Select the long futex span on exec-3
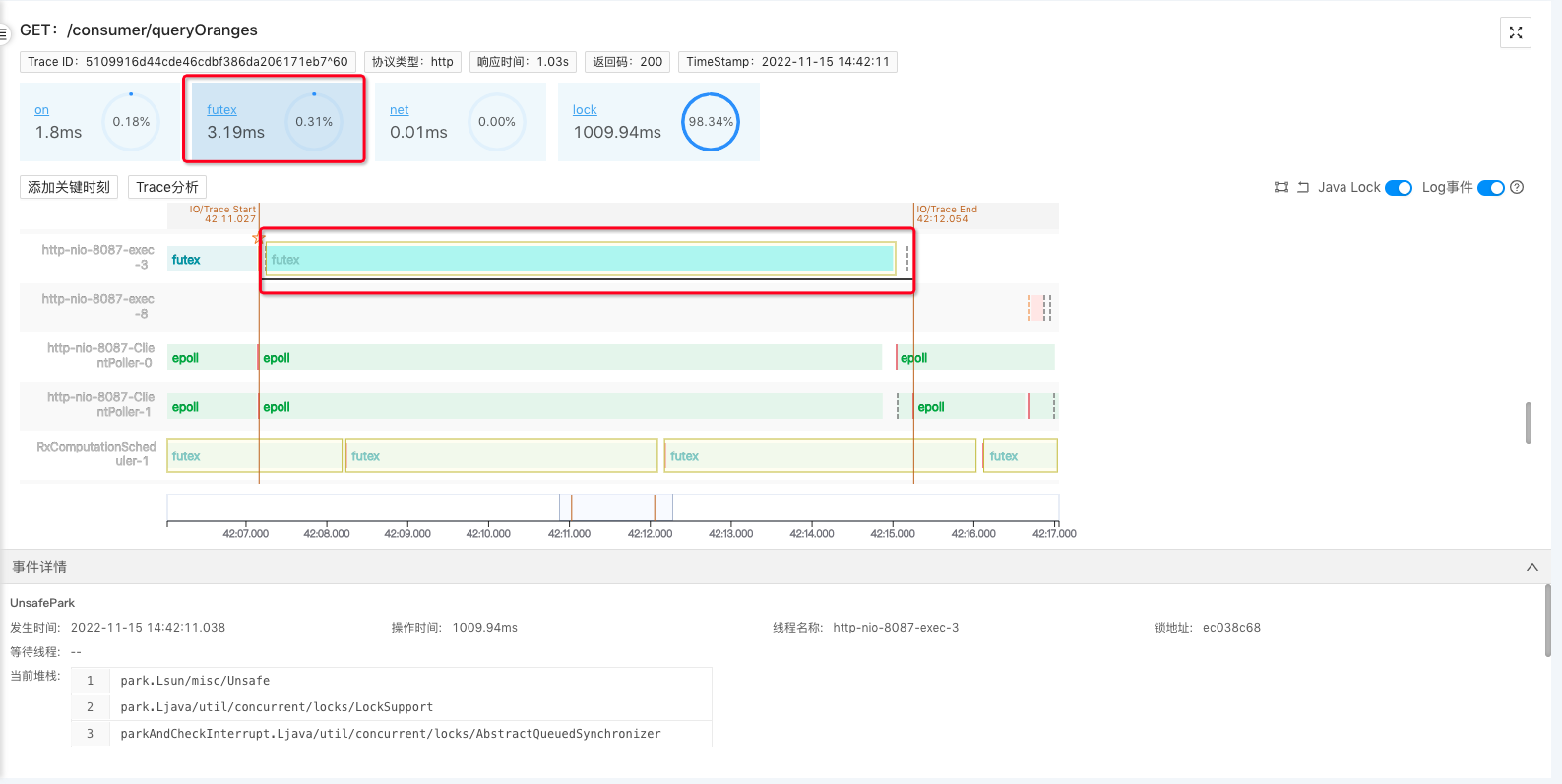1562x784 pixels. [581, 260]
